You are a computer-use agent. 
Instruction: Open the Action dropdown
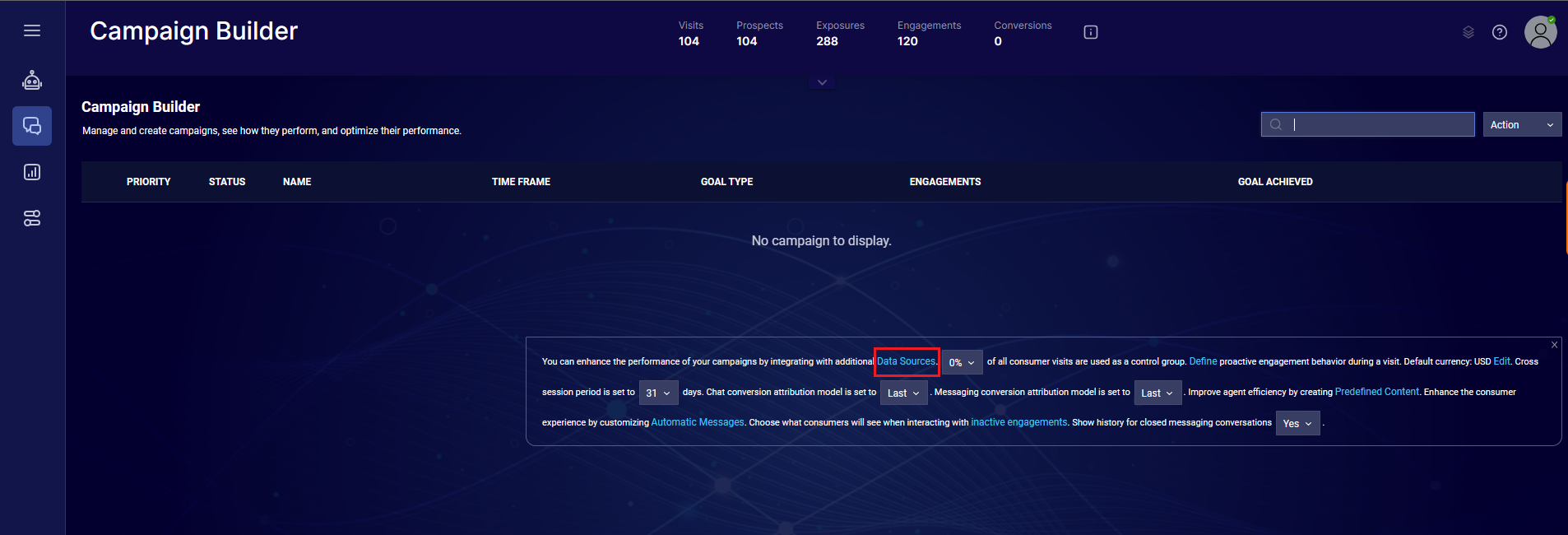(1522, 124)
